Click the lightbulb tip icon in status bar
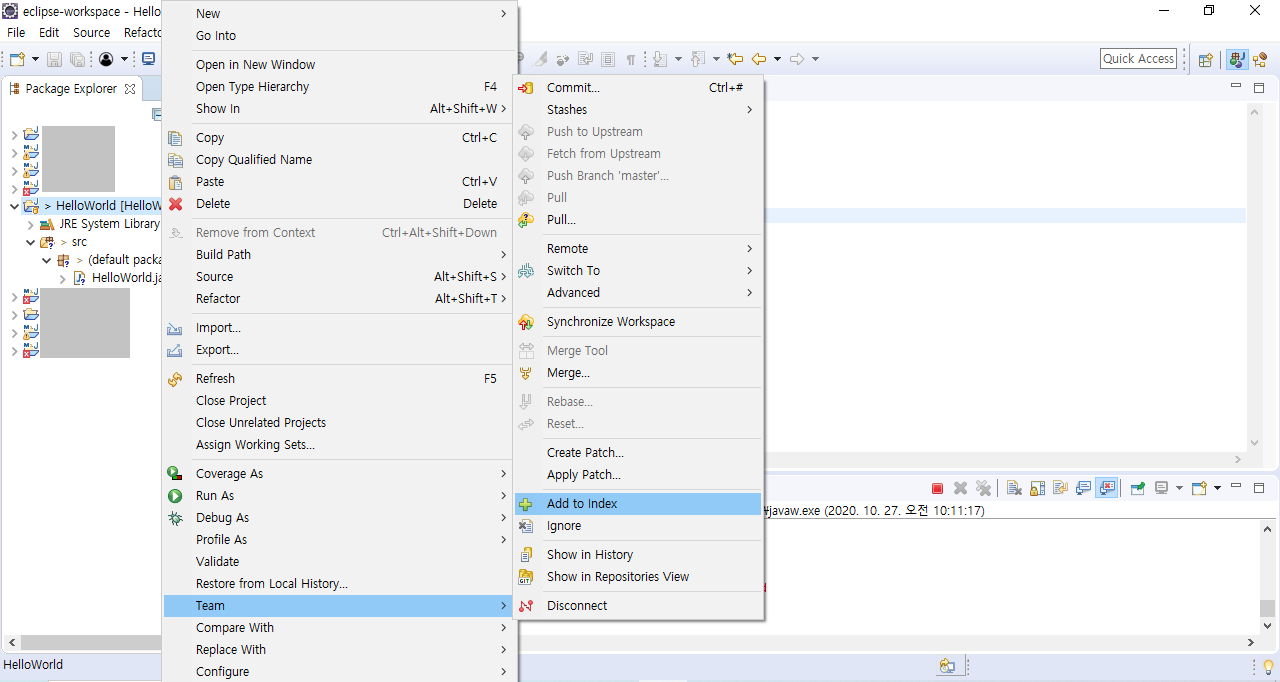The height and width of the screenshot is (682, 1280). pos(1268,666)
